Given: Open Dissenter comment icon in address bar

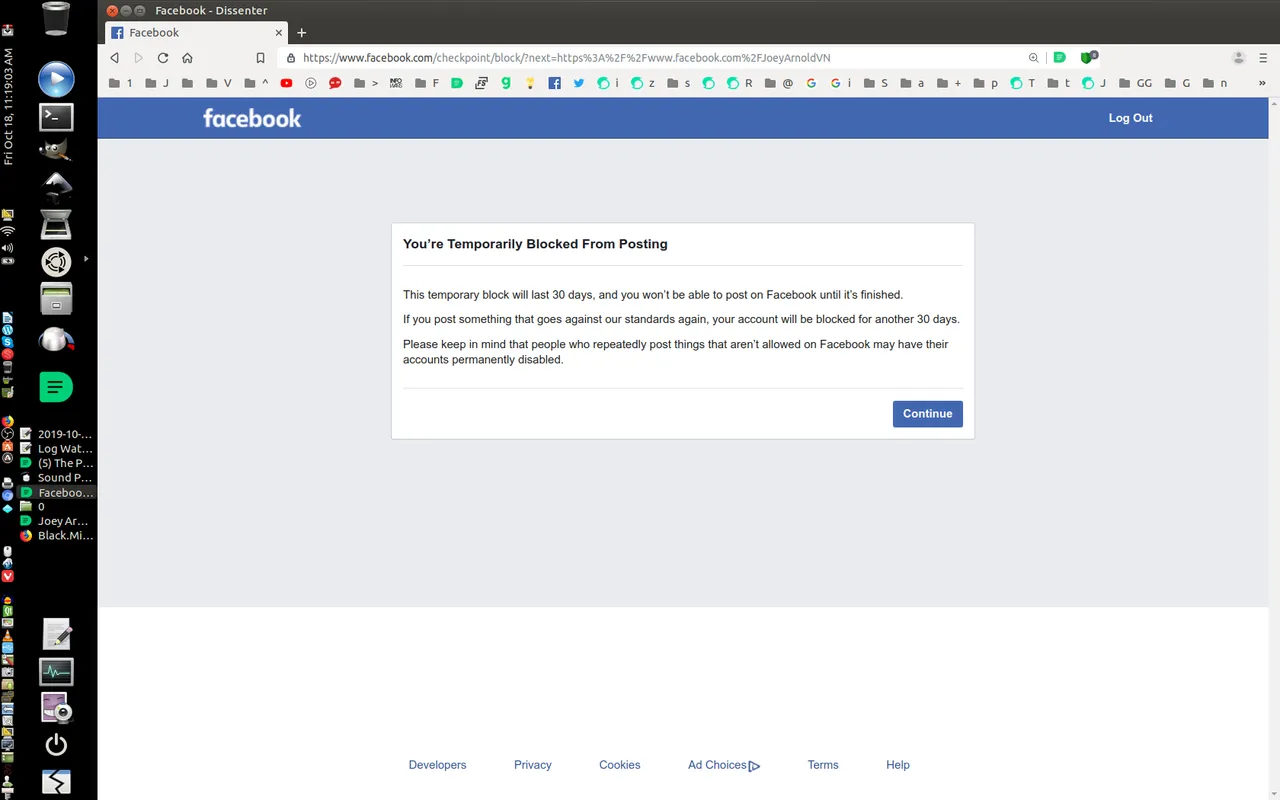Looking at the screenshot, I should tap(1060, 58).
